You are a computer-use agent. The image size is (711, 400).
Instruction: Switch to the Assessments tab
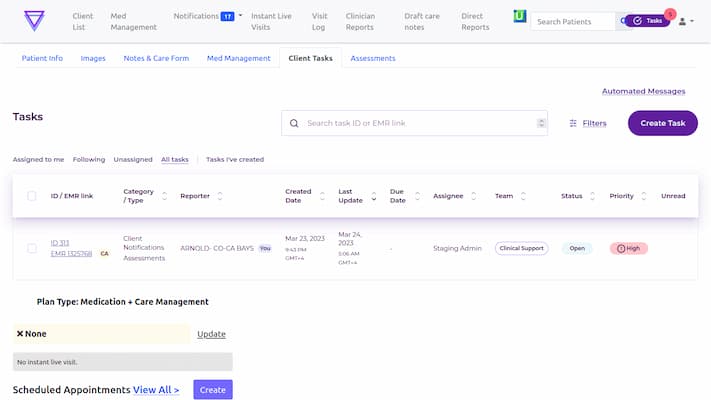pos(373,59)
